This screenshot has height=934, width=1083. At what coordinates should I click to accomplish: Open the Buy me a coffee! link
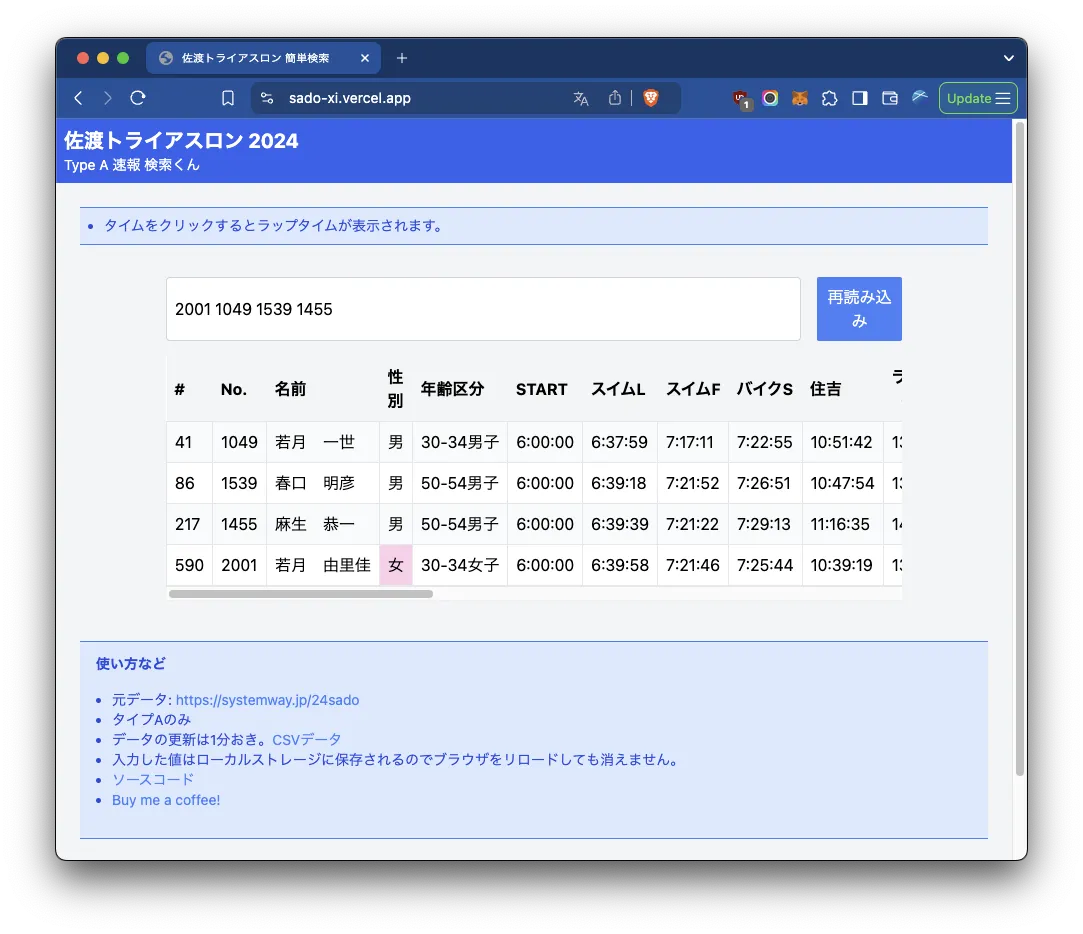pyautogui.click(x=166, y=799)
